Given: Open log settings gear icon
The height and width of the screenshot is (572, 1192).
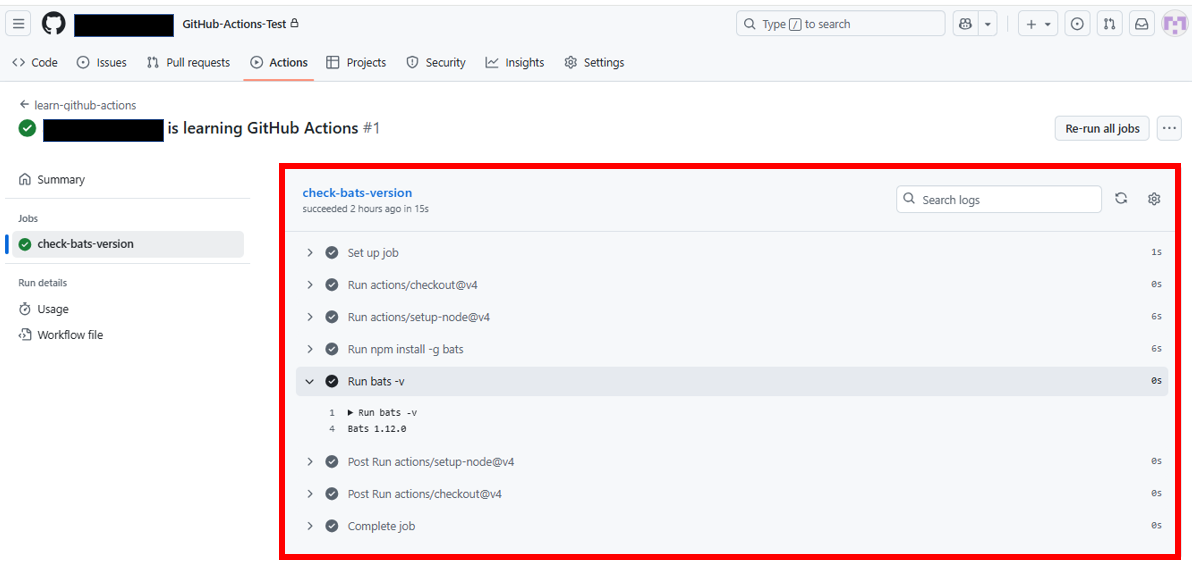Looking at the screenshot, I should (x=1154, y=199).
